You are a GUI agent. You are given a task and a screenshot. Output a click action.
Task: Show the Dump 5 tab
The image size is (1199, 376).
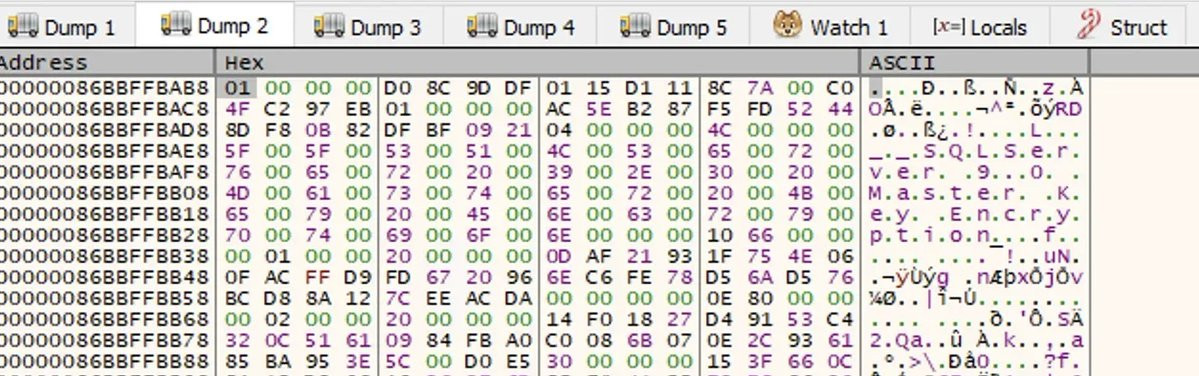tap(674, 28)
